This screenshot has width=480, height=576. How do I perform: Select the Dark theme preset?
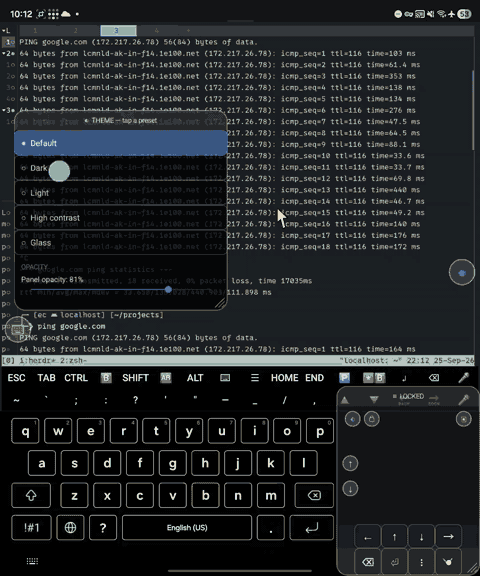pyautogui.click(x=120, y=168)
